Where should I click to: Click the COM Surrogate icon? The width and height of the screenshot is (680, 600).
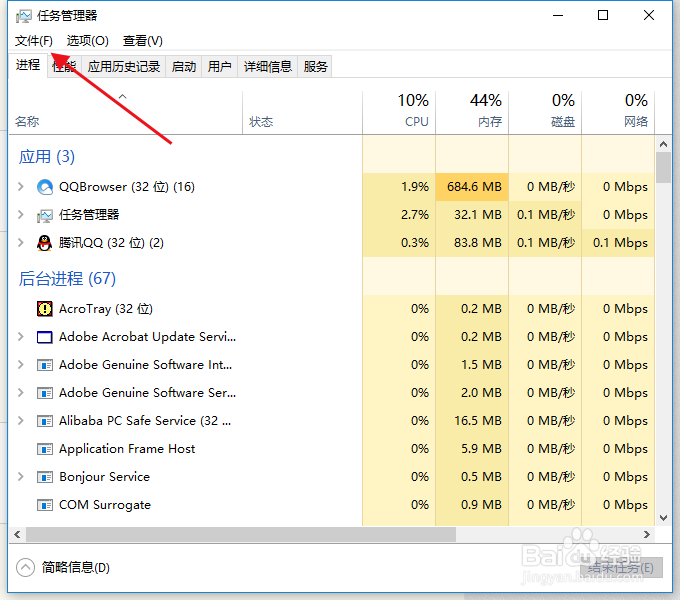45,505
